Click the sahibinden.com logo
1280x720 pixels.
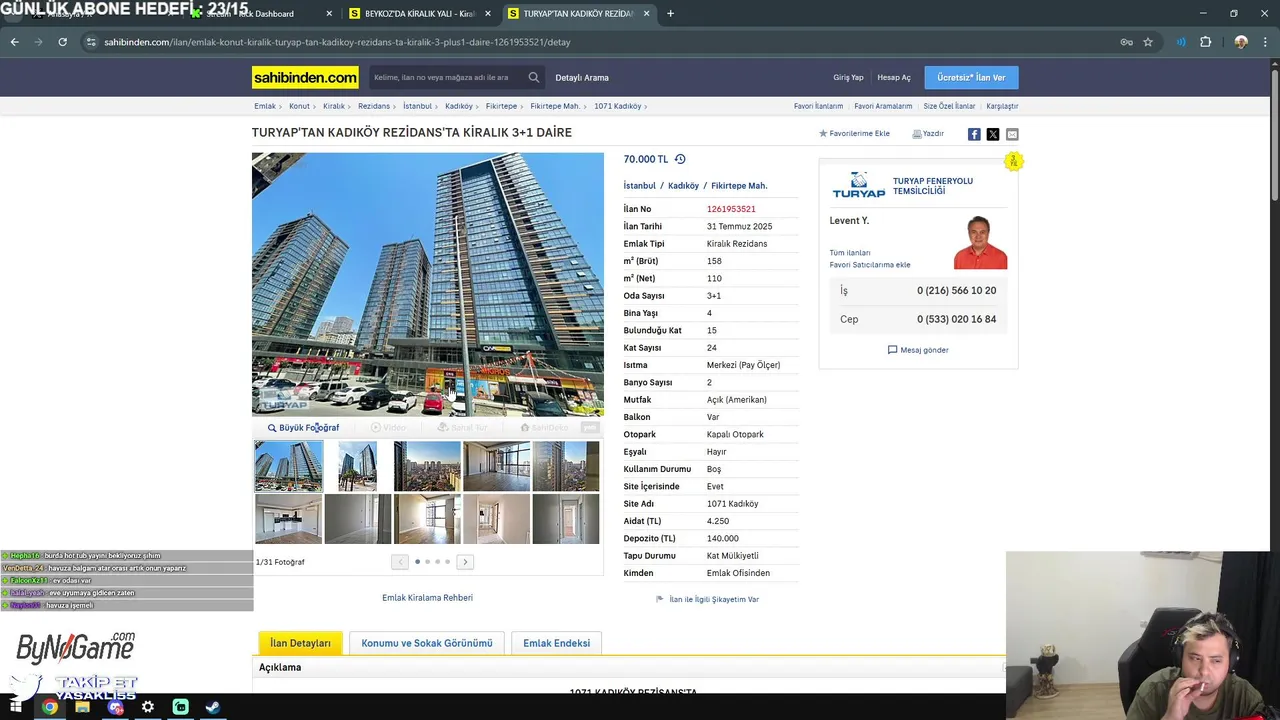[x=305, y=77]
